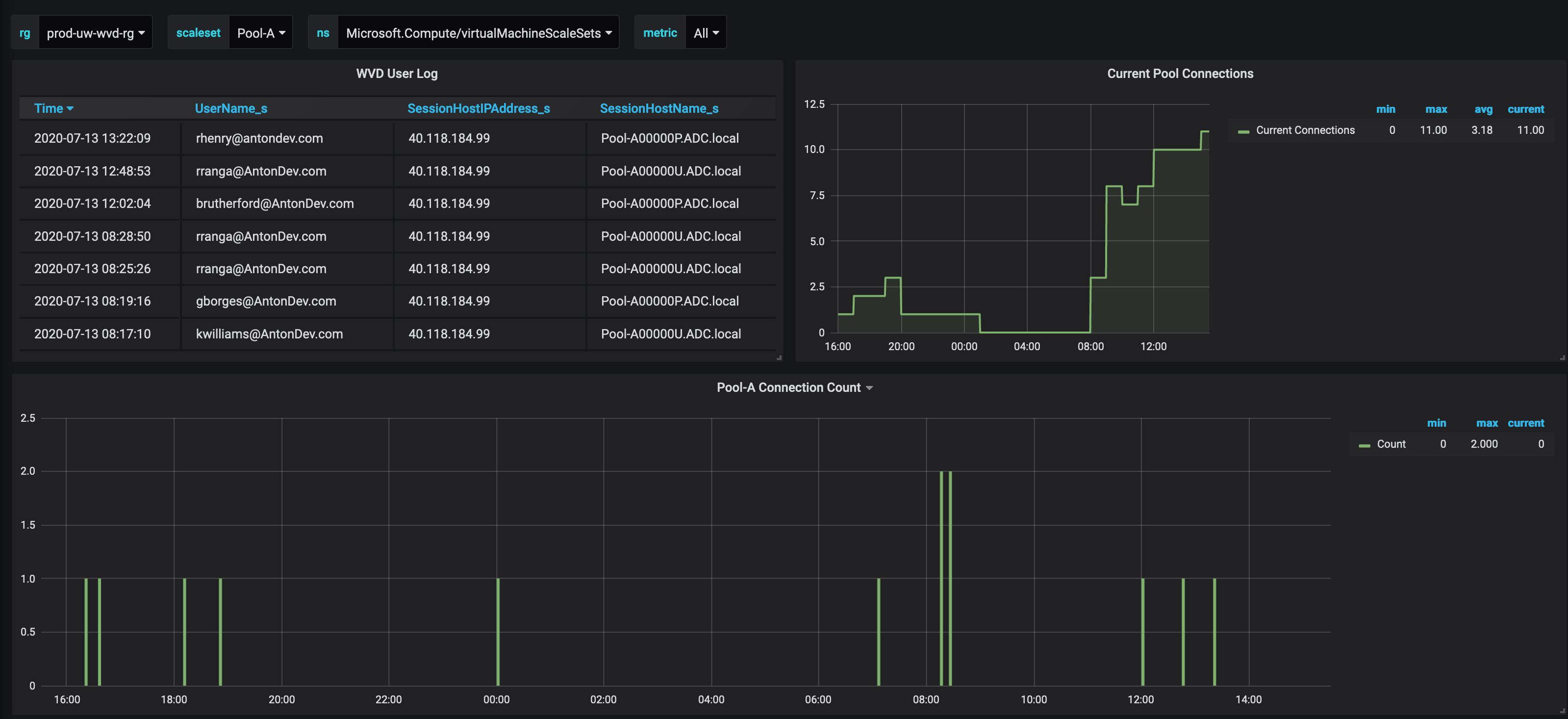Open the metric All dropdown
This screenshot has height=719, width=1568.
(706, 33)
